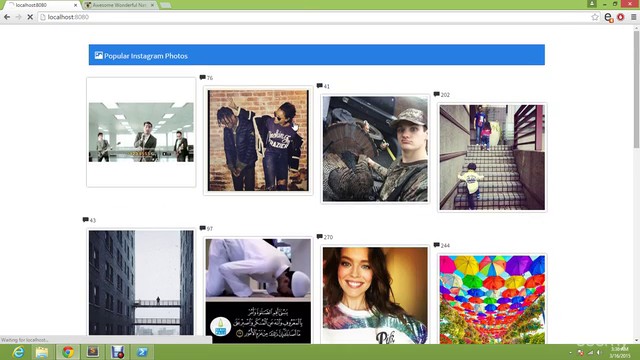Click the network icon in system tray
The image size is (640, 360).
[590, 352]
